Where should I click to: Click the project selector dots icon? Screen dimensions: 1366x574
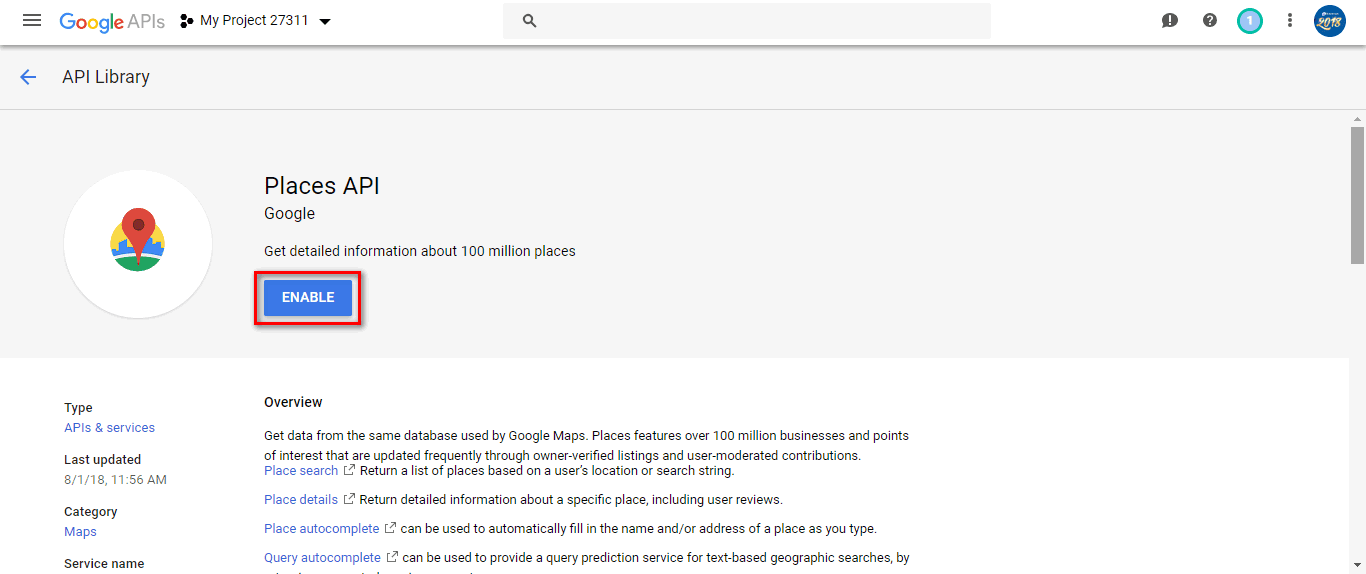pos(186,21)
